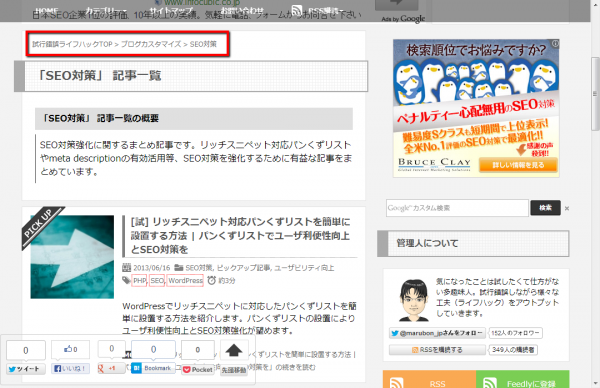Click the green Feedlyに登録 tile

pyautogui.click(x=523, y=380)
